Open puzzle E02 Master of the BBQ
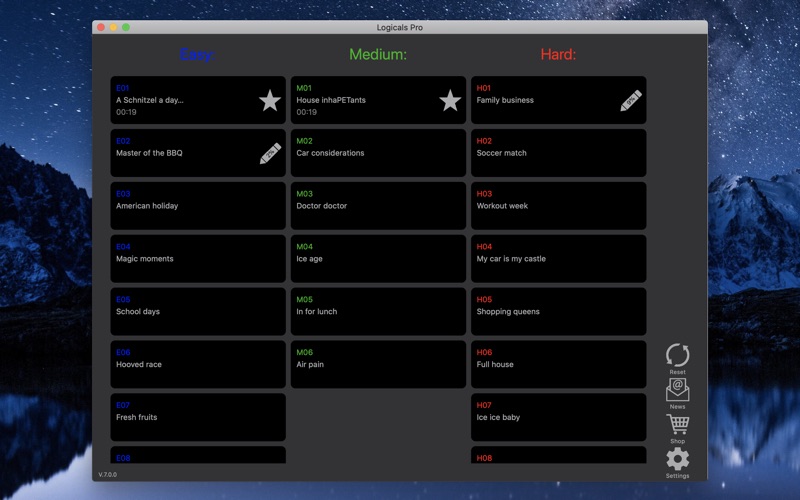Viewport: 800px width, 500px height. pyautogui.click(x=198, y=153)
